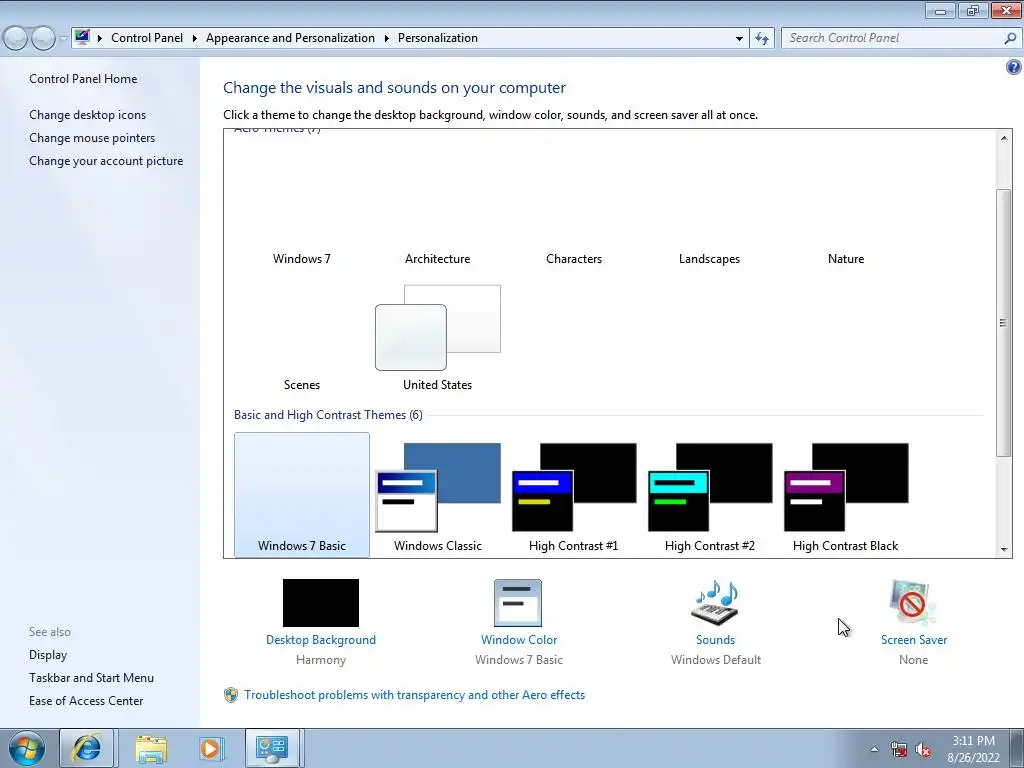This screenshot has height=768, width=1024.
Task: Open Windows Media Player from taskbar
Action: (210, 748)
